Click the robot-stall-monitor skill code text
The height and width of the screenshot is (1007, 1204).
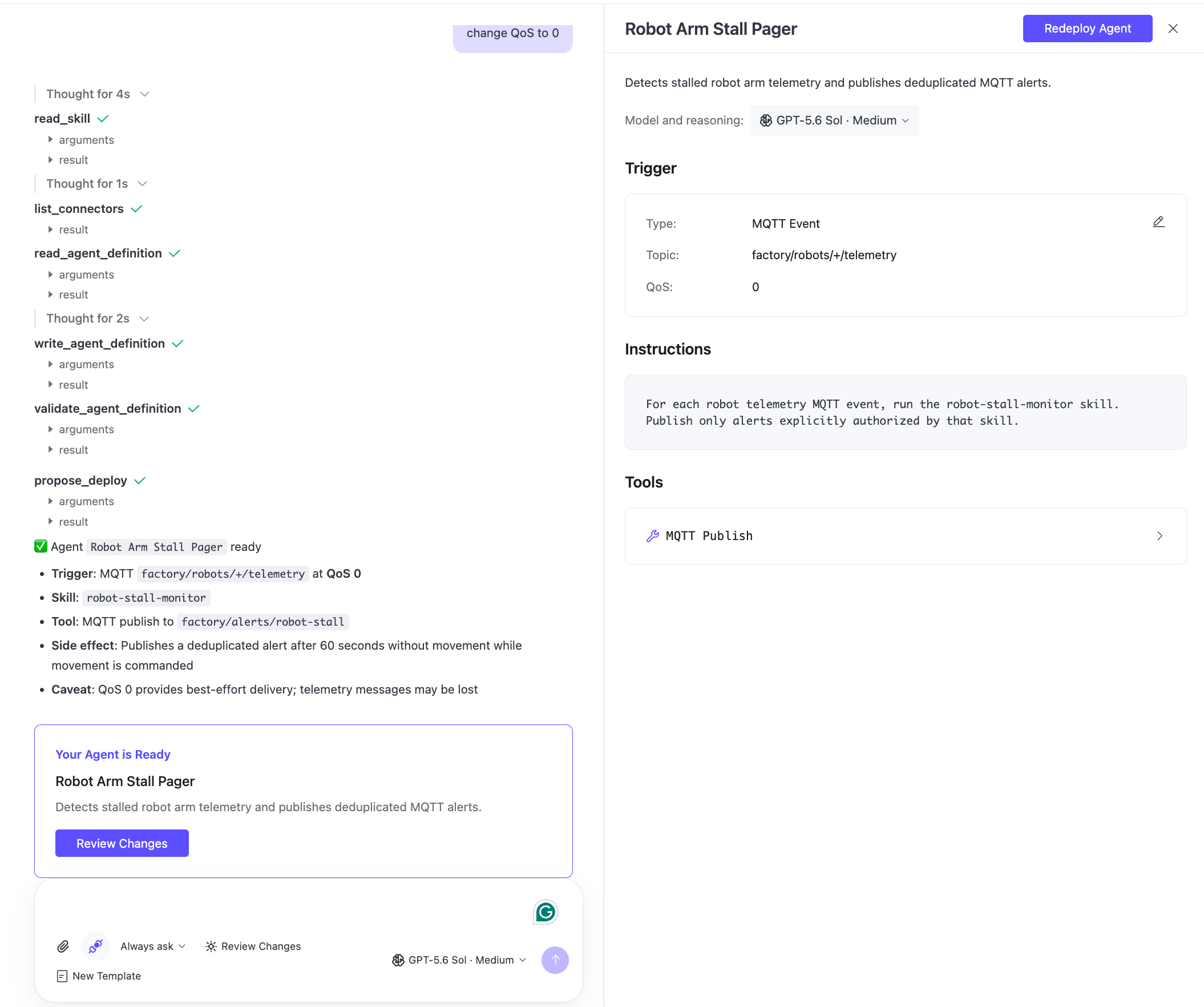(x=146, y=598)
